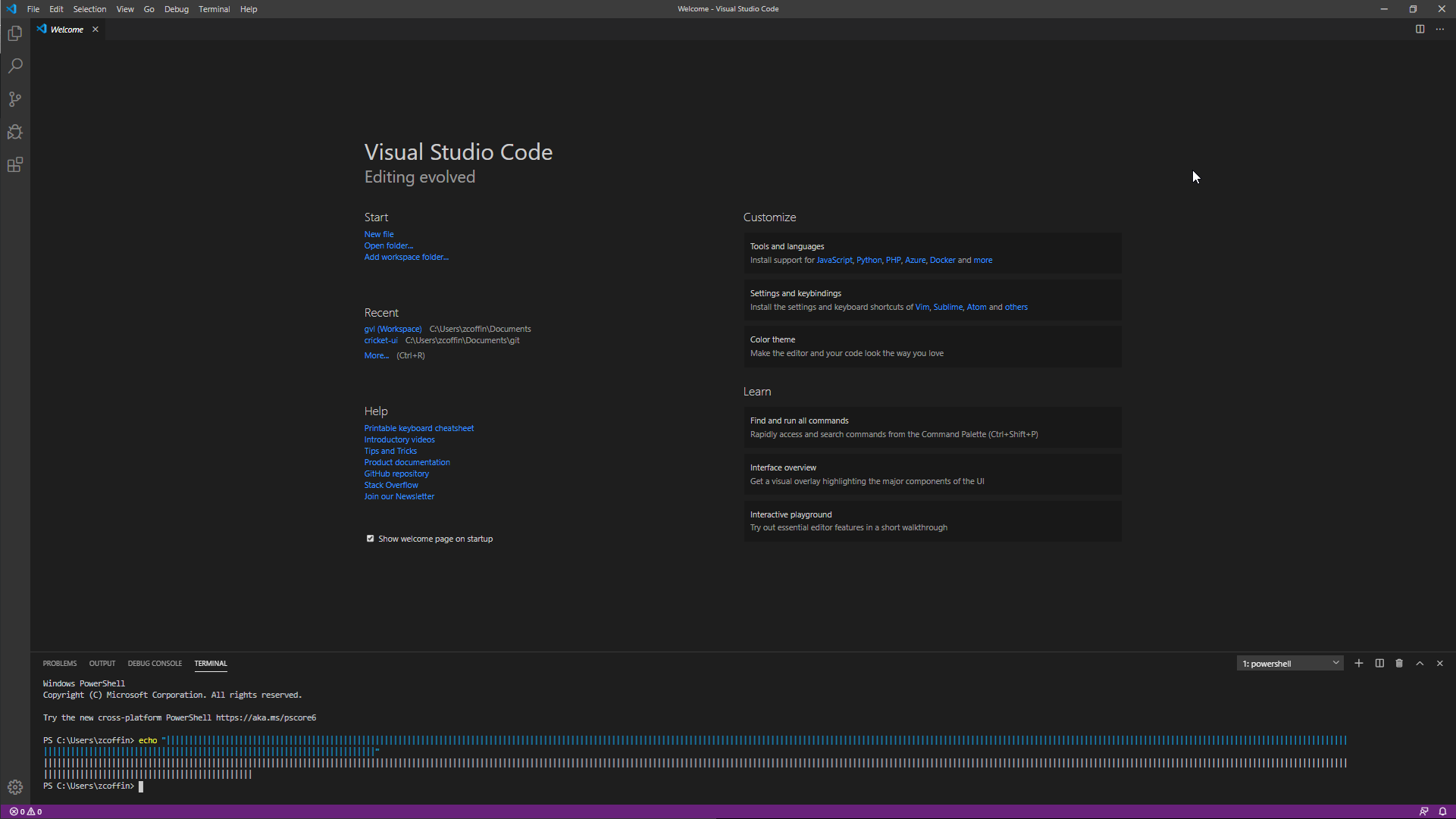Create a new terminal with plus icon
This screenshot has width=1456, height=819.
(x=1359, y=663)
